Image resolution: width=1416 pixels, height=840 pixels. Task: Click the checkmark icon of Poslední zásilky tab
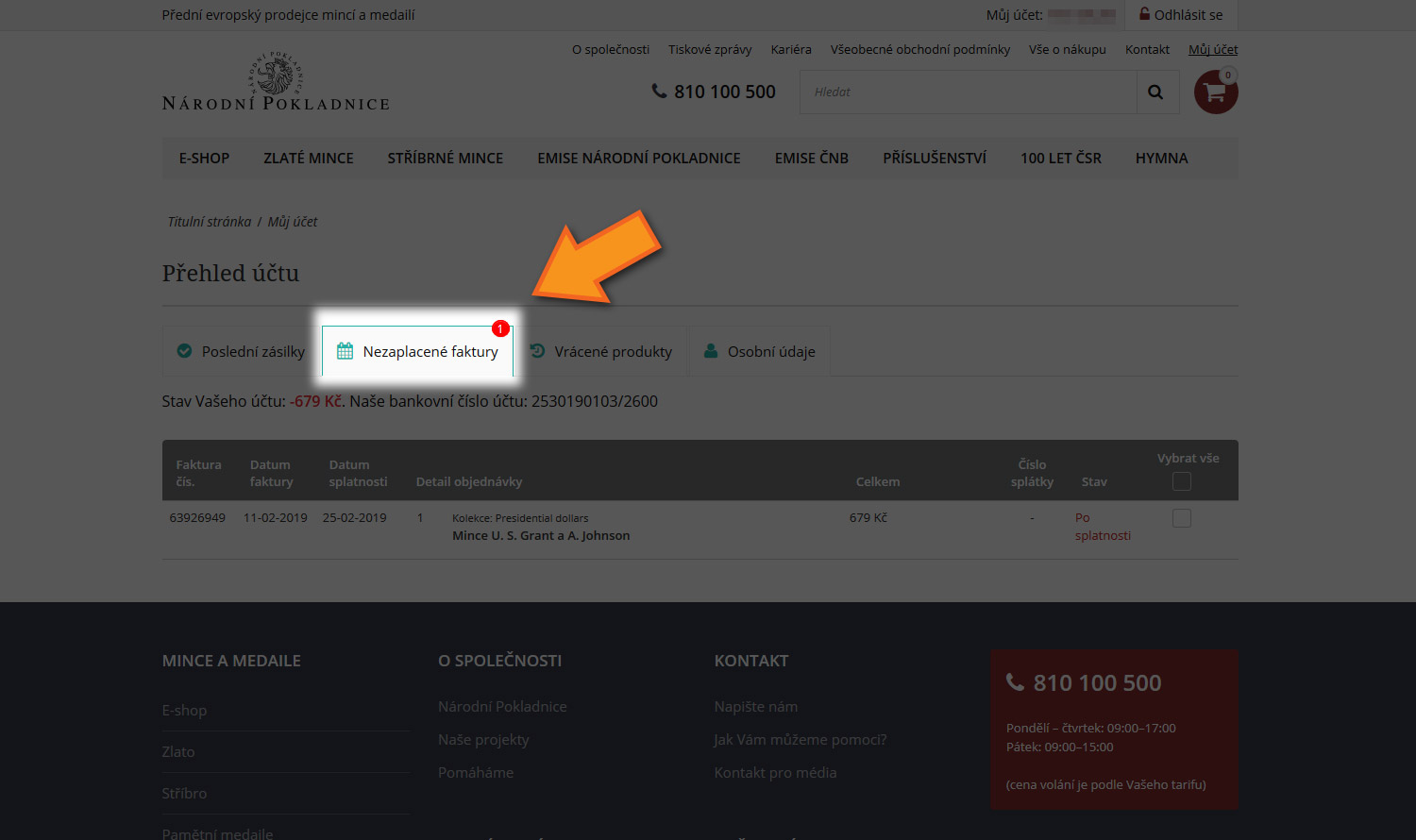[x=185, y=351]
